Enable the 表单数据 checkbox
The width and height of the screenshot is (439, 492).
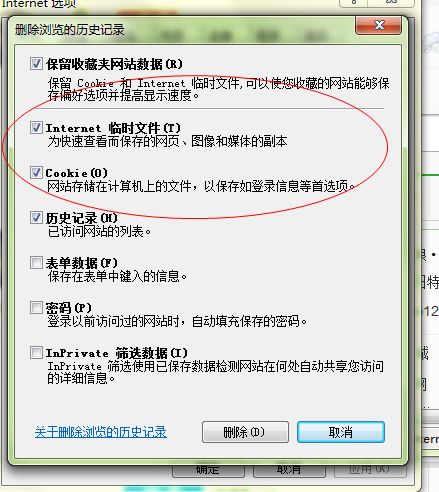36,263
